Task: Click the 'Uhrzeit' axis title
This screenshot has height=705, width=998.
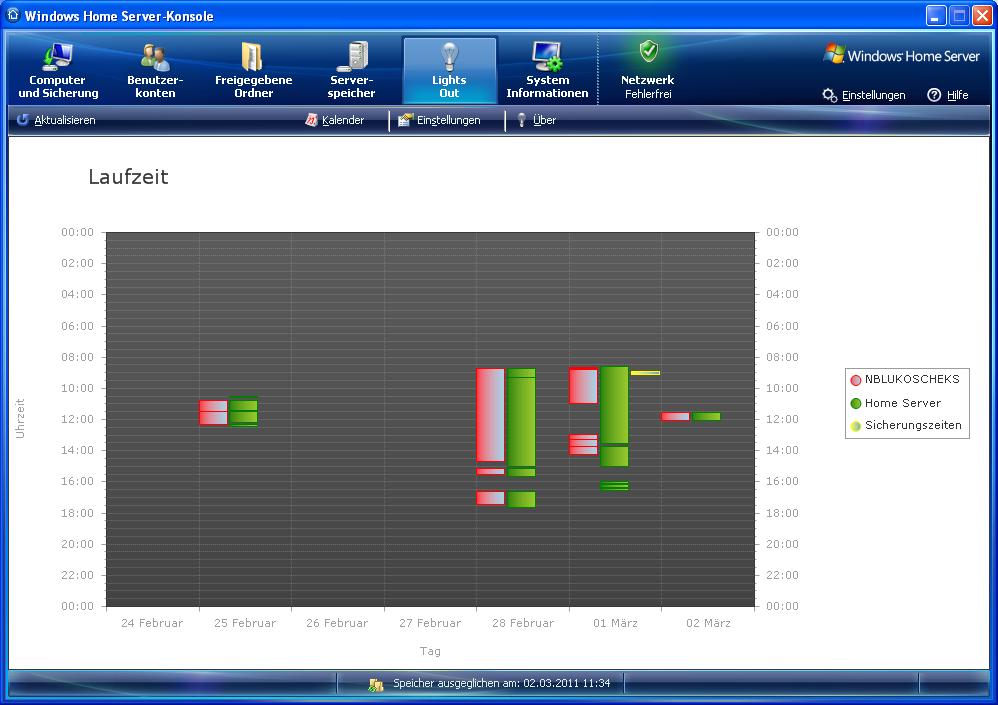Action: (20, 419)
